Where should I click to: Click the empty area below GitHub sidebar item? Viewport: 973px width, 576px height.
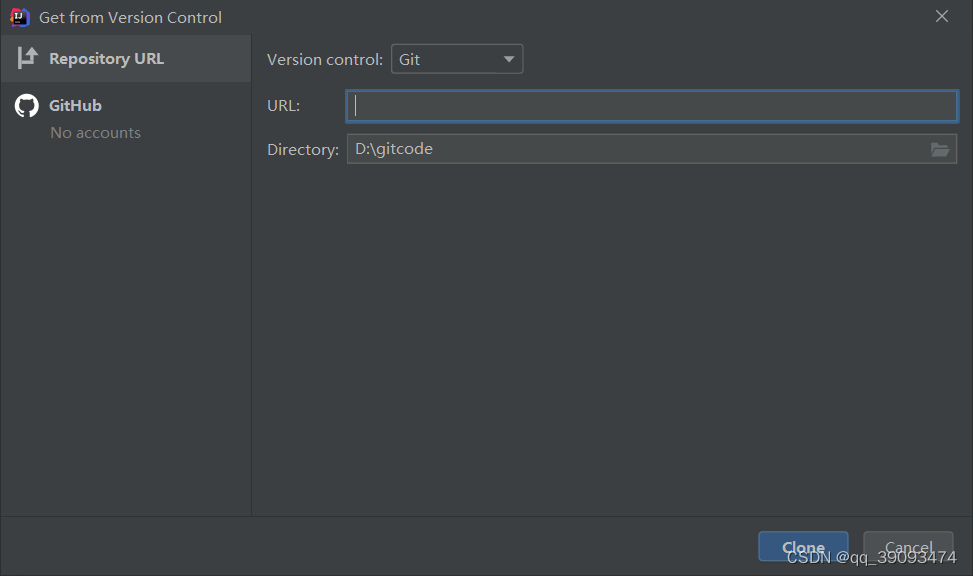click(126, 329)
